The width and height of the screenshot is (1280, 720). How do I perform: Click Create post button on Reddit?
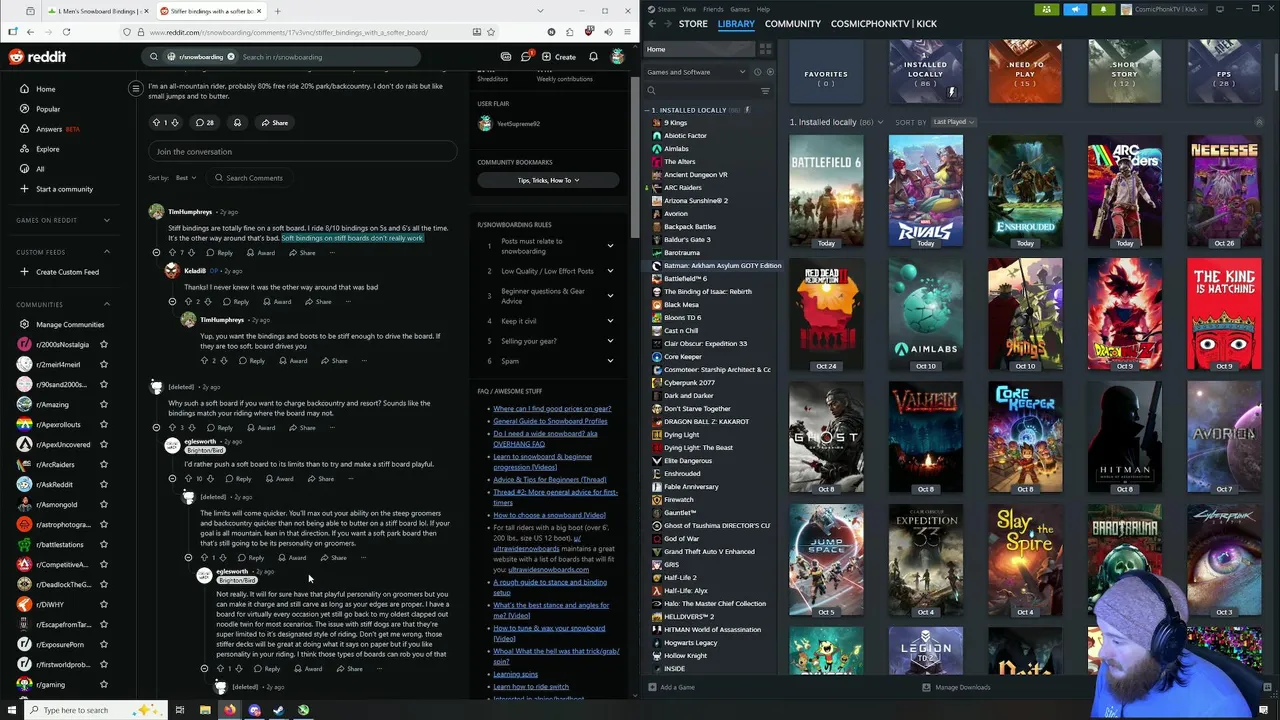[x=559, y=57]
